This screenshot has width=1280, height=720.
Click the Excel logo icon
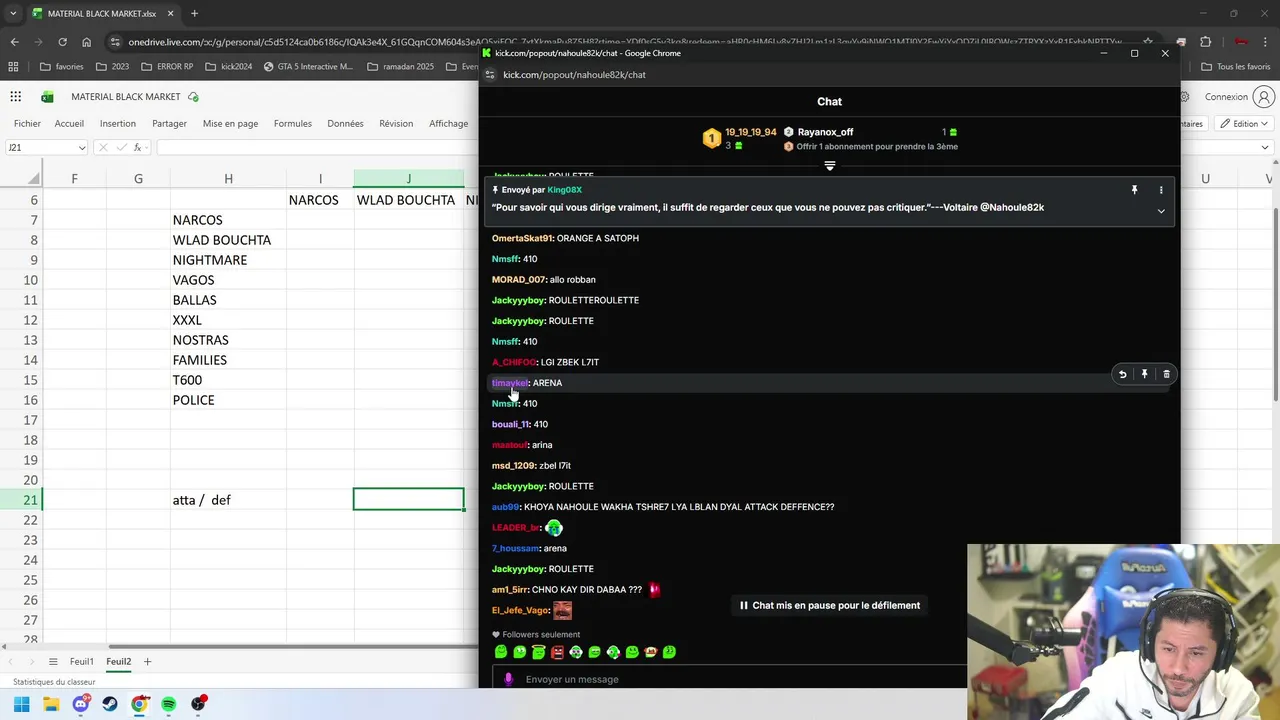coord(47,97)
